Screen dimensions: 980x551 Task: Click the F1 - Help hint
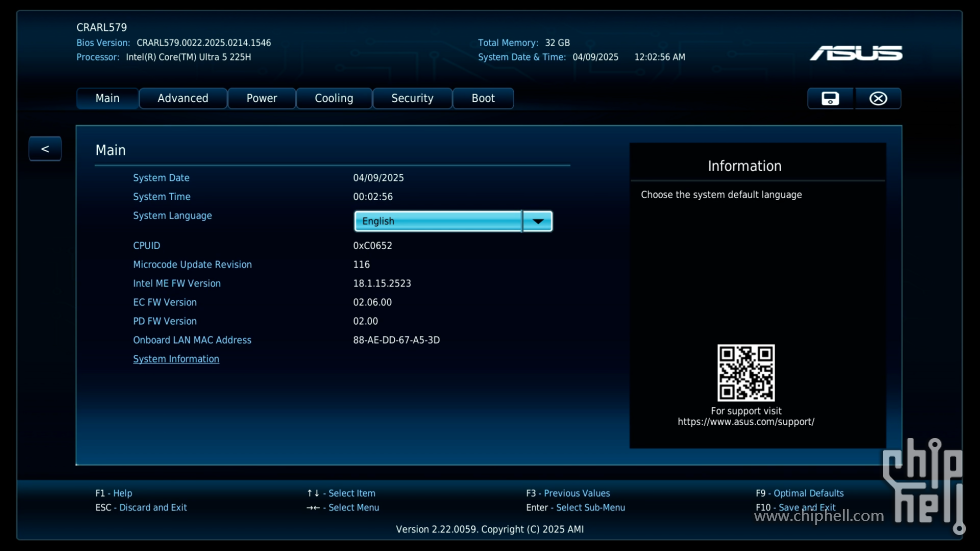[x=114, y=494]
